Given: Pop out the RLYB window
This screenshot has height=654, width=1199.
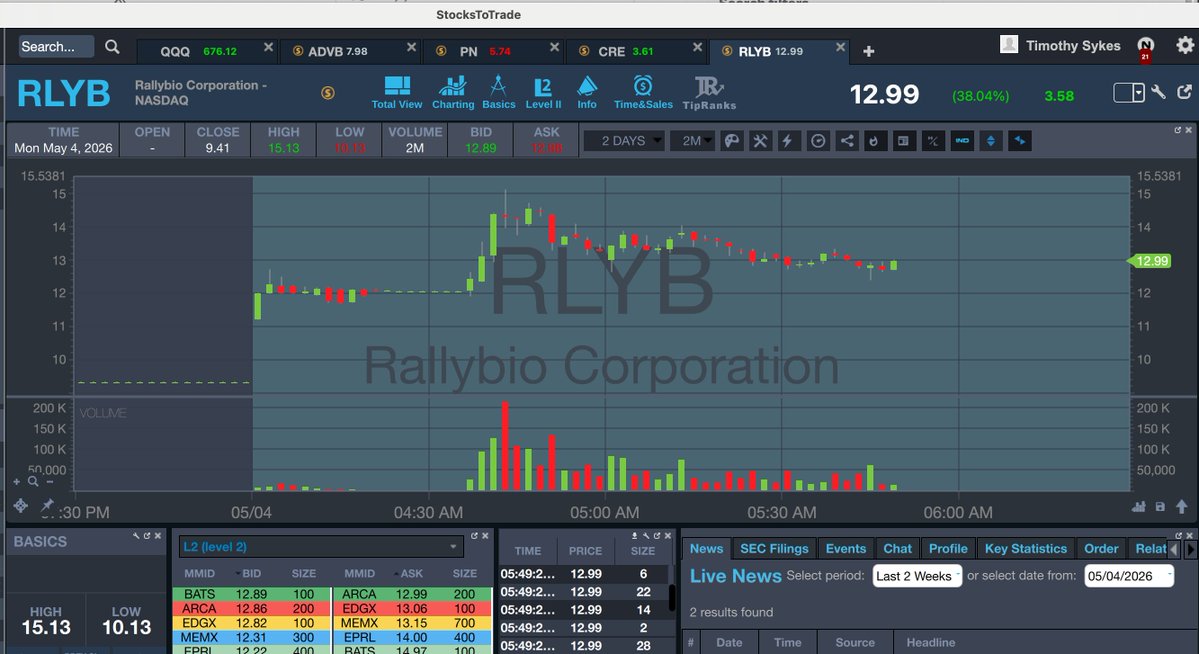Looking at the screenshot, I should click(x=1184, y=93).
